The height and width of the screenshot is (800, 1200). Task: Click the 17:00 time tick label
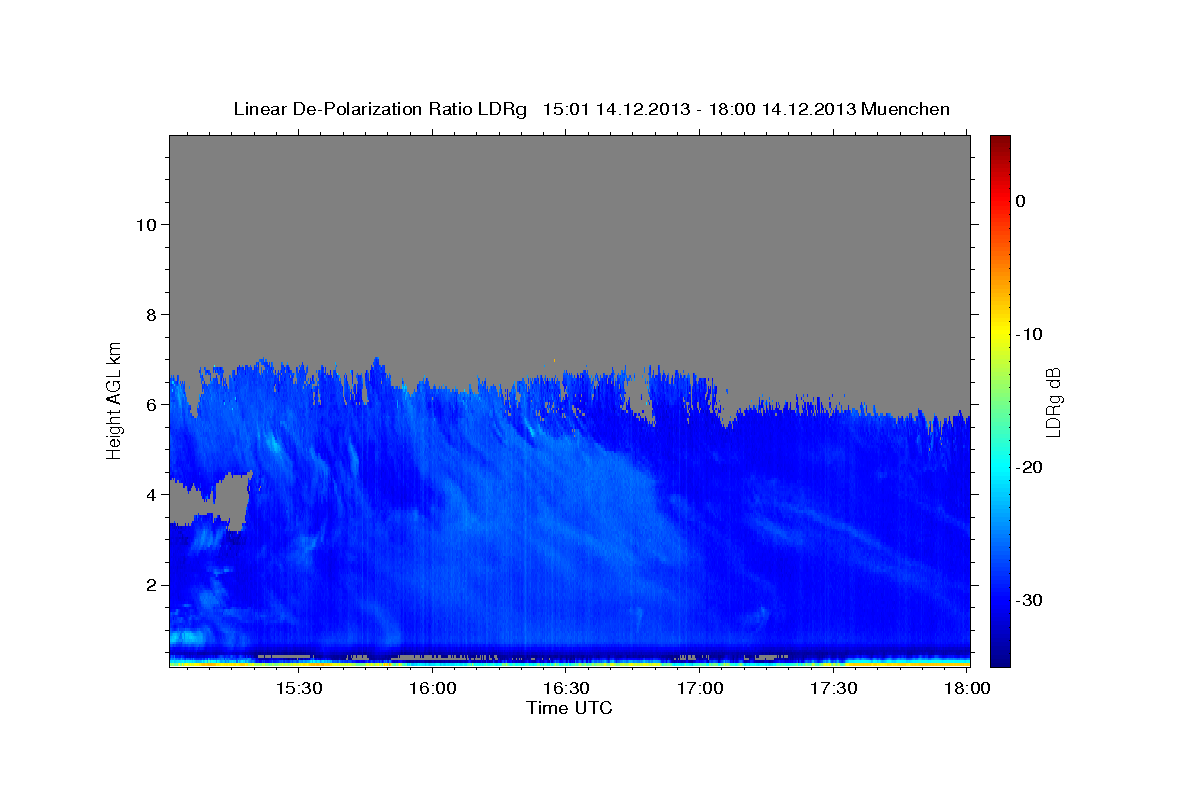click(x=700, y=688)
